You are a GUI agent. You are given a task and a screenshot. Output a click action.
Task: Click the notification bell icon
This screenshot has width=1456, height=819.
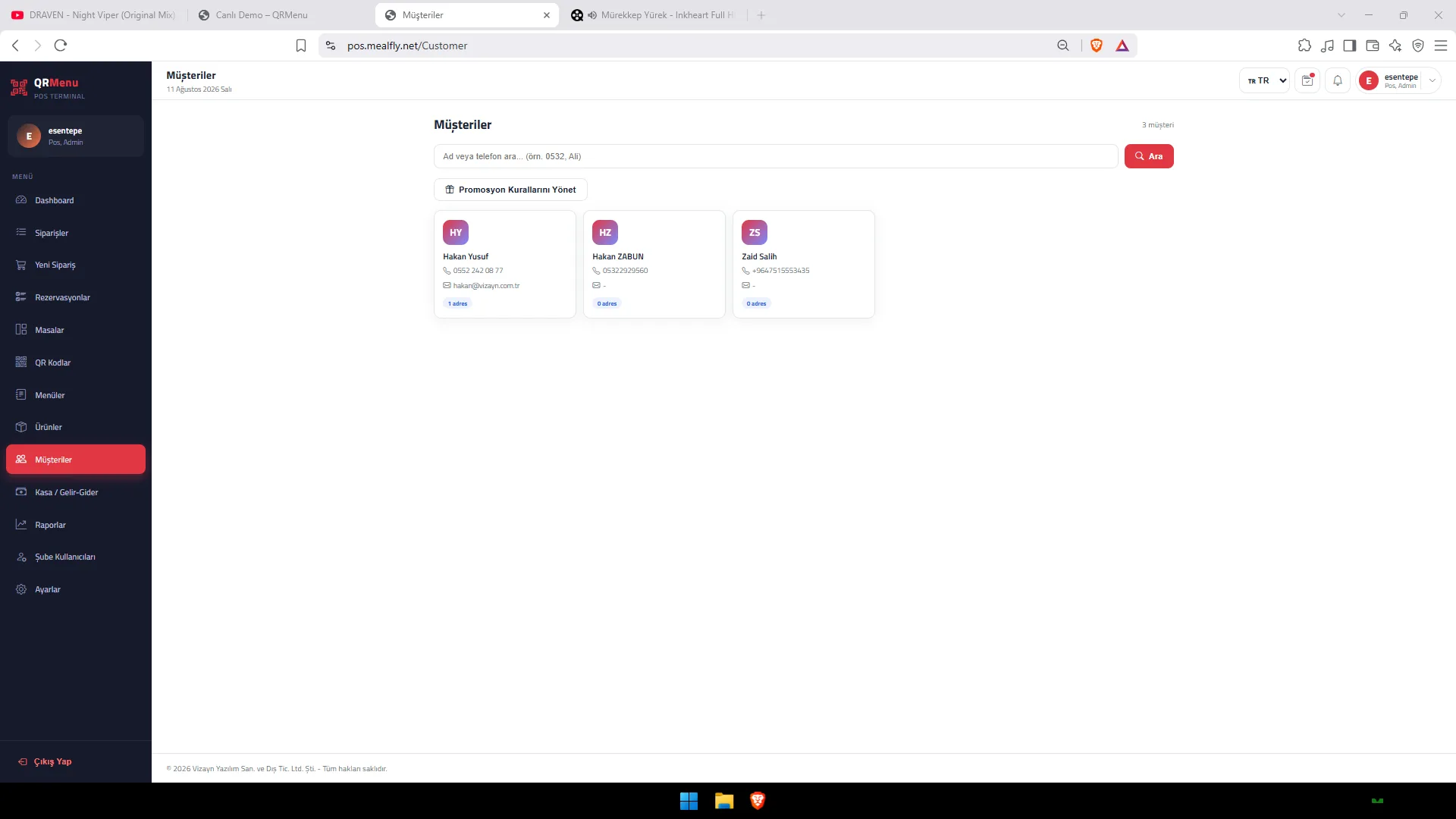(1338, 80)
